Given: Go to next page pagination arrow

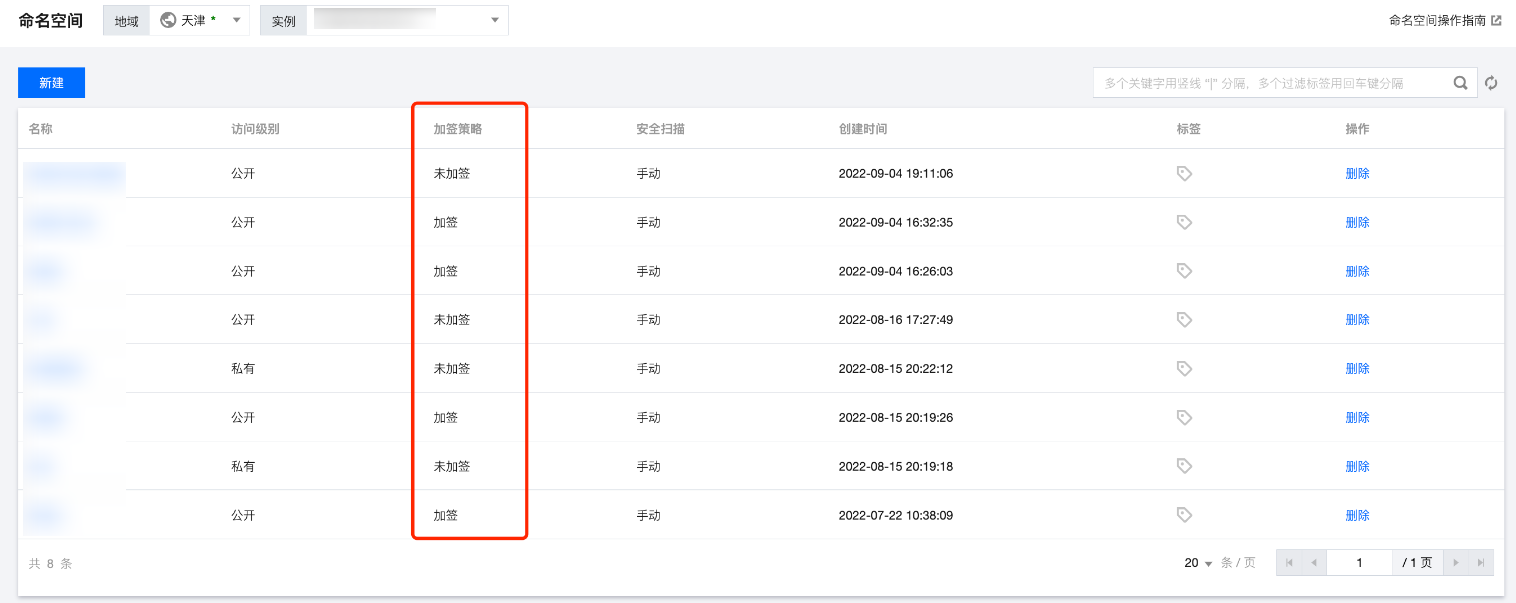Looking at the screenshot, I should tap(1455, 563).
